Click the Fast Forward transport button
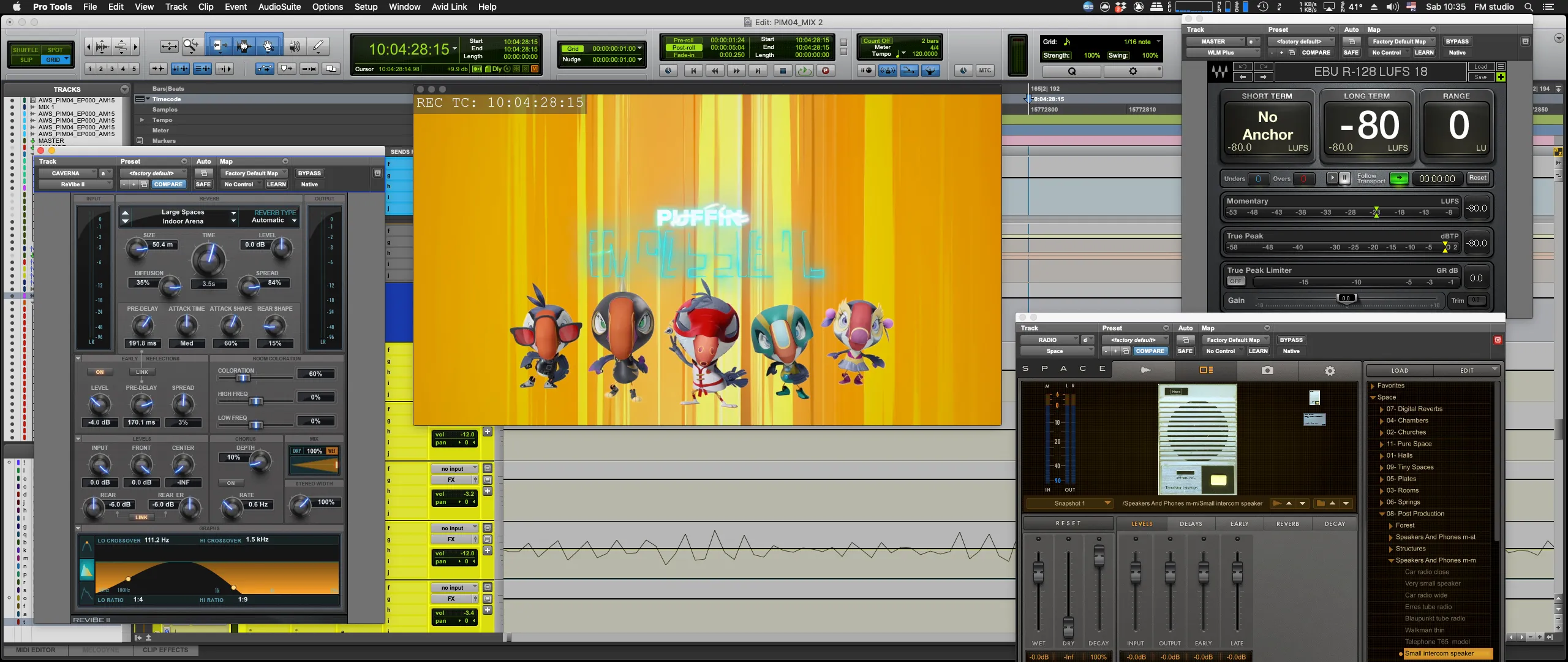This screenshot has height=662, width=1568. tap(736, 70)
